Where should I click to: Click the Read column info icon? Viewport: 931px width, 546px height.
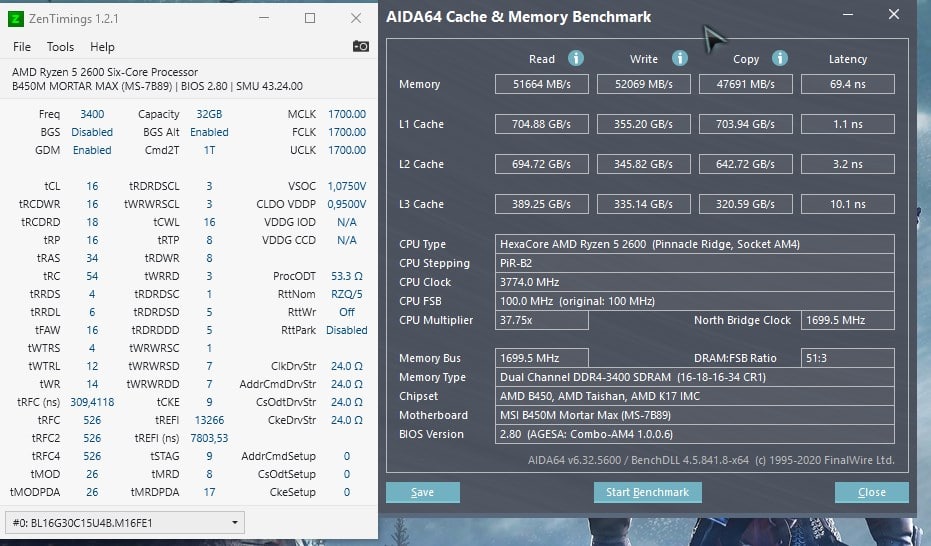click(576, 59)
